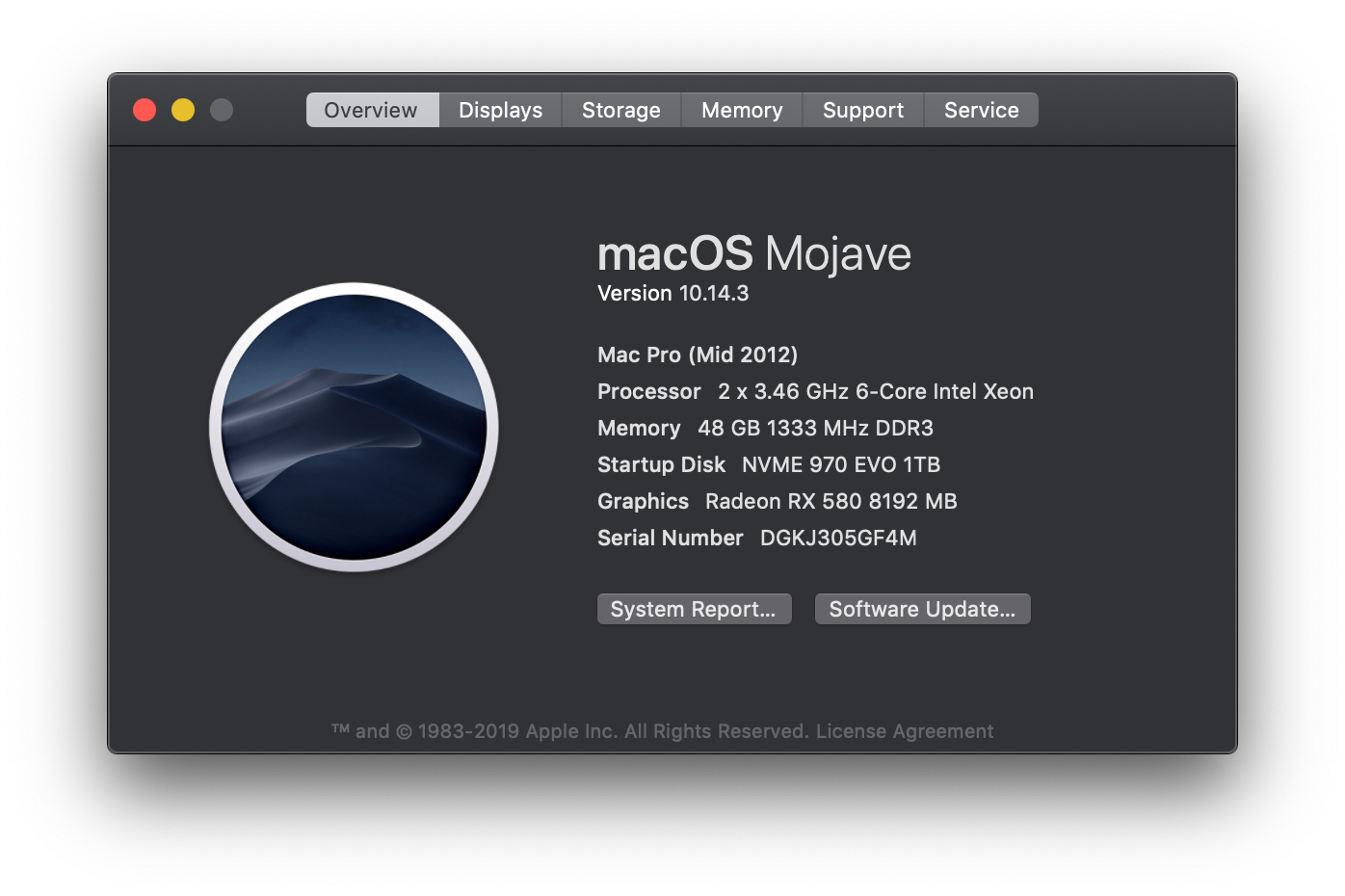1345x896 pixels.
Task: Click the memory value 48 GB 1333 MHz DDR3
Action: (815, 428)
